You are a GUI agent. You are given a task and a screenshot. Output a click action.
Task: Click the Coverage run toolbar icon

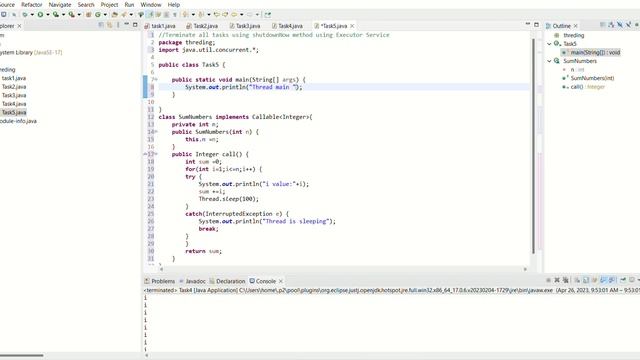(56, 14)
